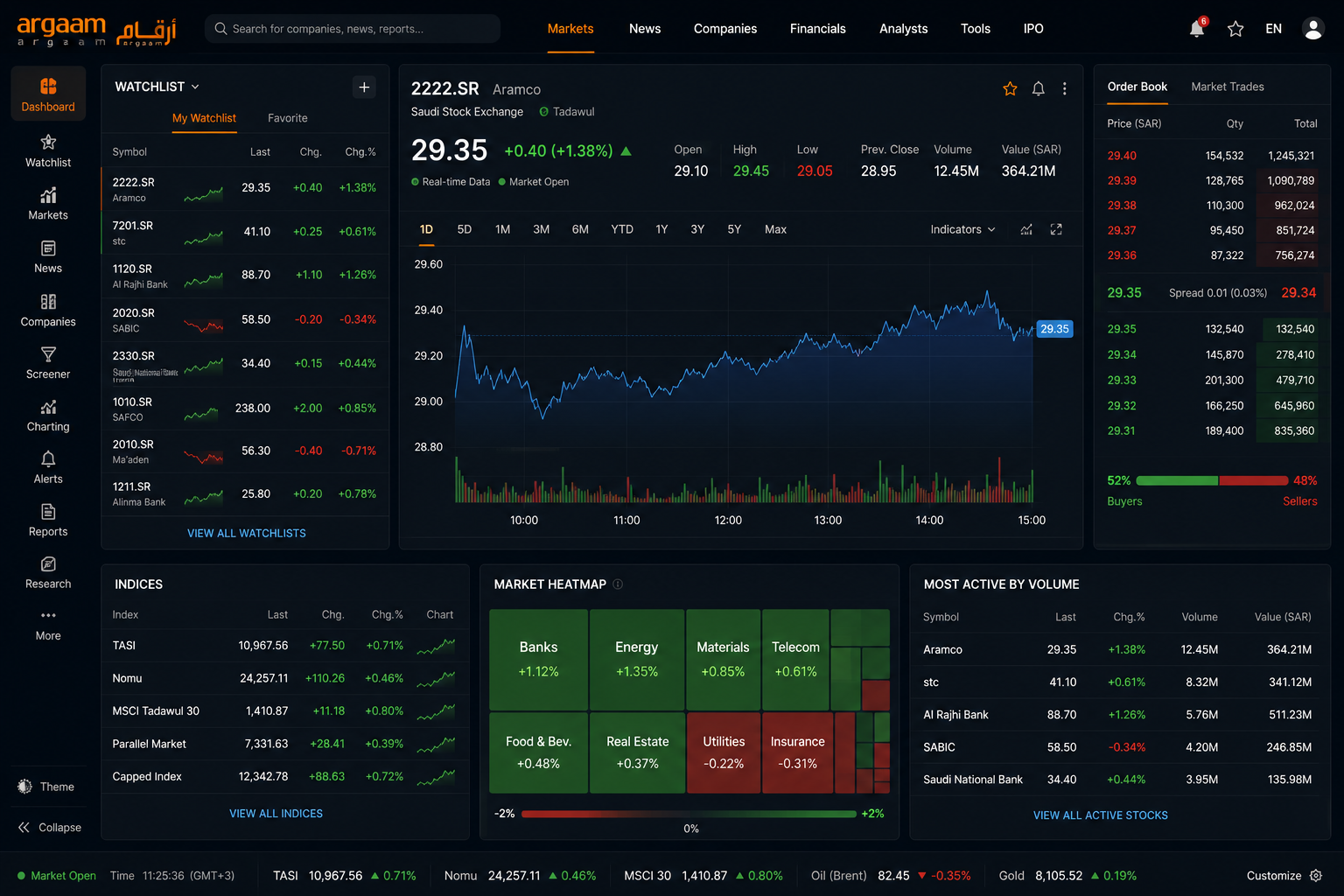
Task: Open the IPO top menu
Action: point(1033,29)
